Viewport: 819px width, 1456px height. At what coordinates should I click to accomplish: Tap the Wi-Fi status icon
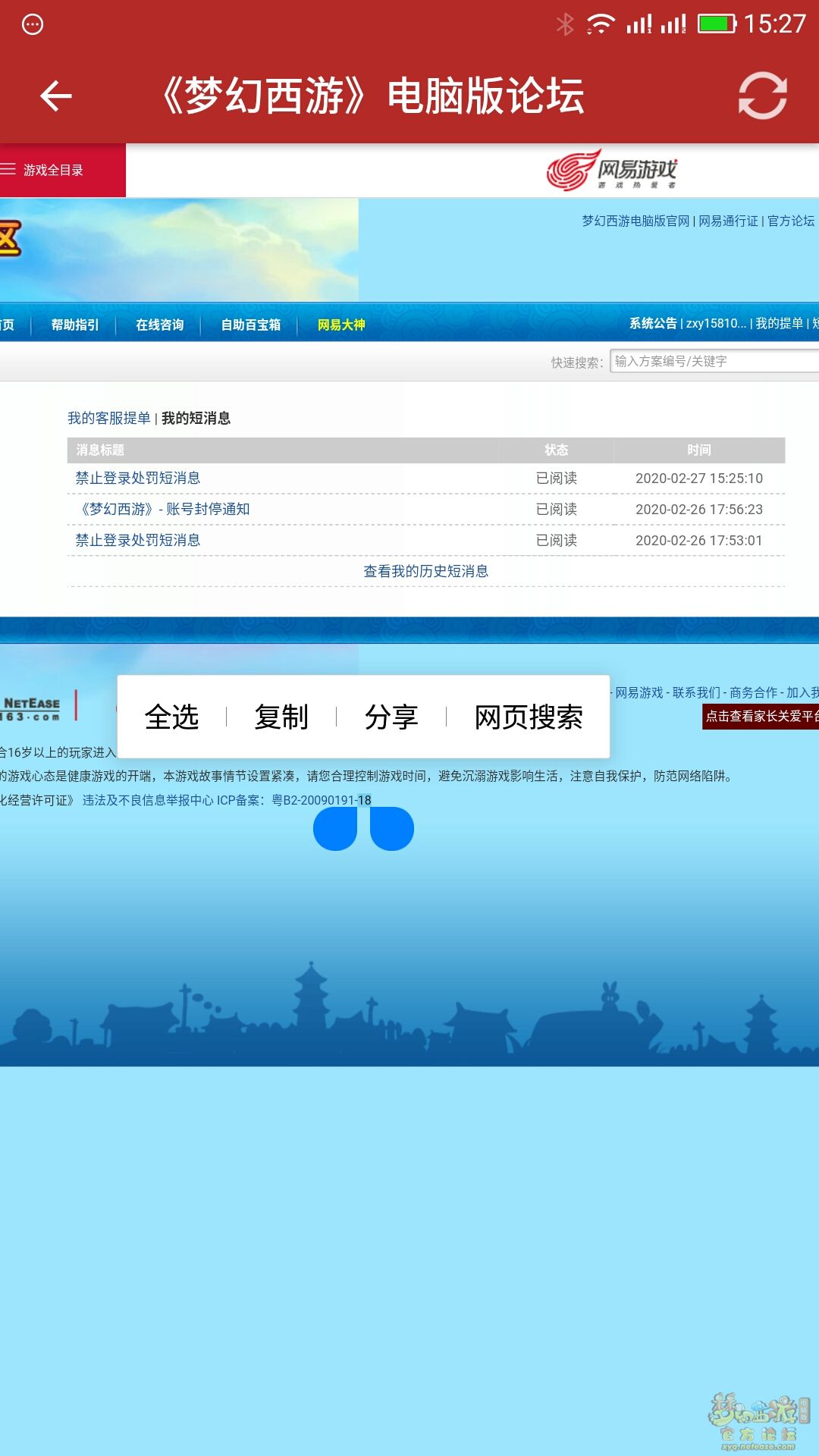(x=600, y=24)
